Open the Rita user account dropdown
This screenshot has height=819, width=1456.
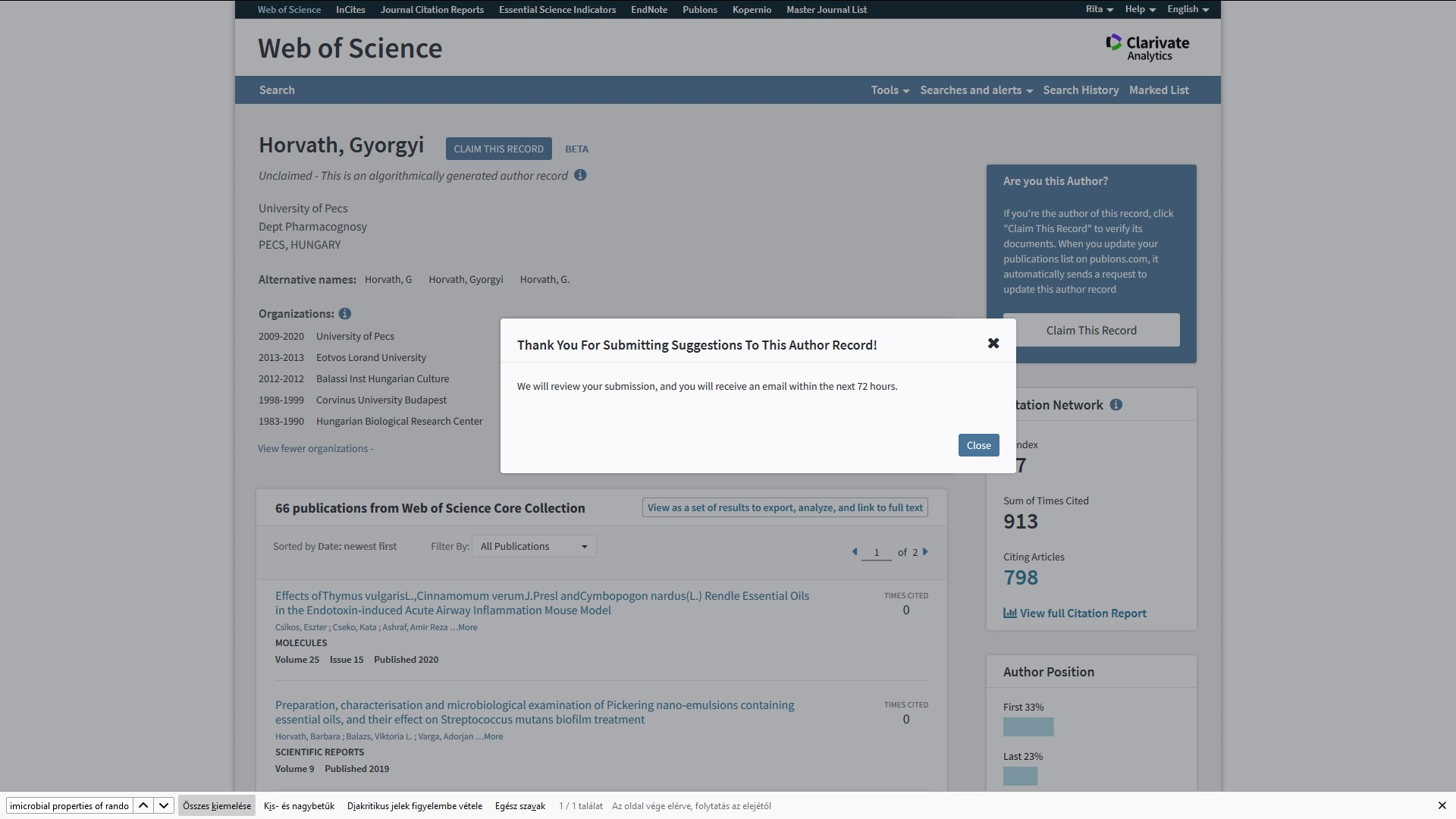point(1099,9)
